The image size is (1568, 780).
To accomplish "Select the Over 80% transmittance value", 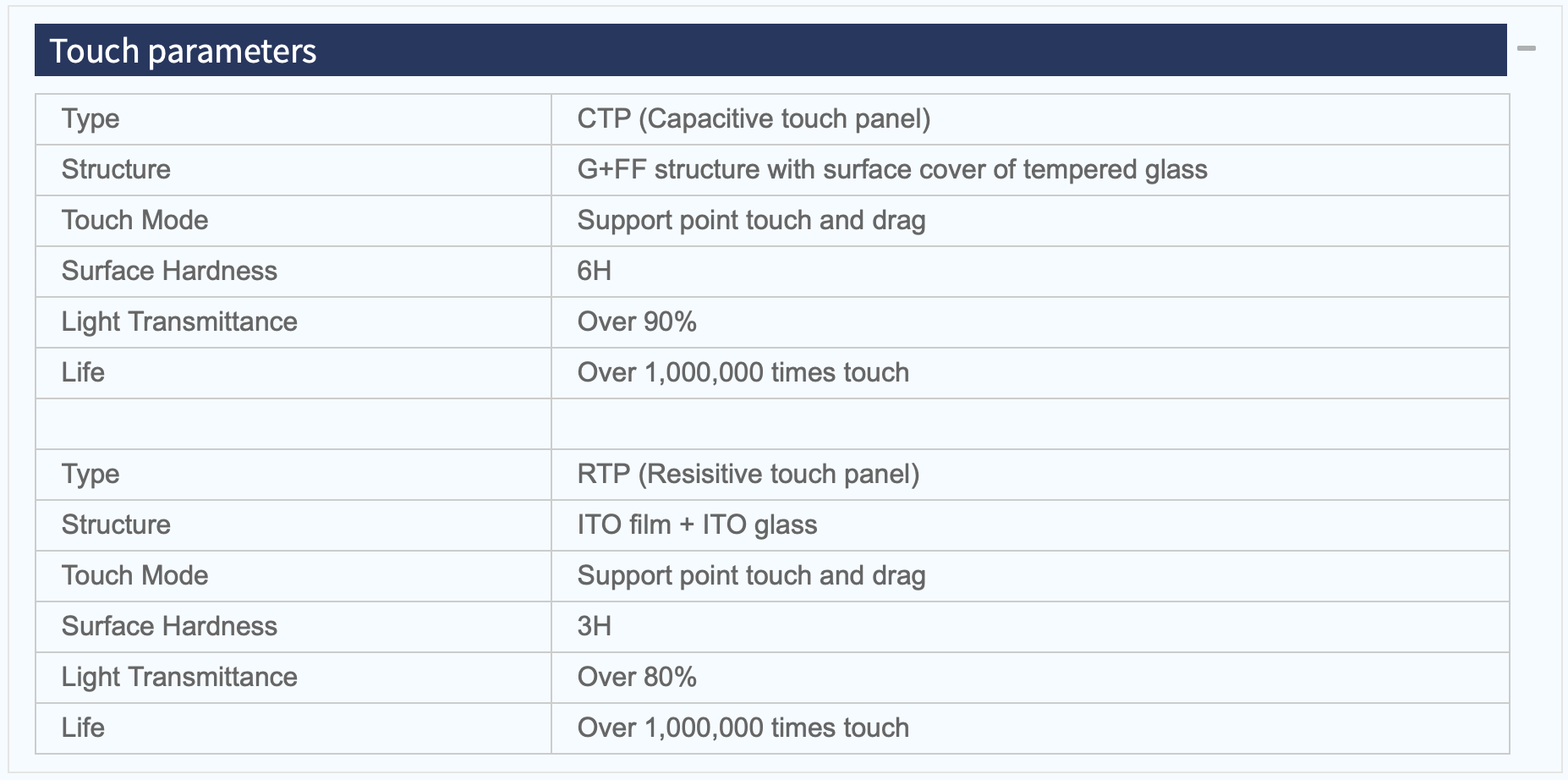I will pos(637,677).
